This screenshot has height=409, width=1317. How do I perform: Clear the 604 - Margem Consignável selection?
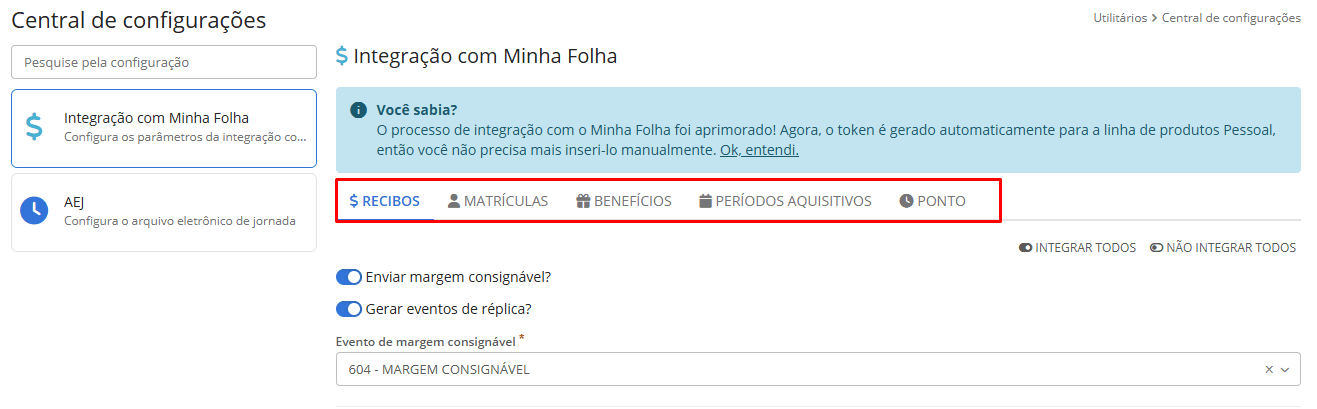tap(1269, 370)
